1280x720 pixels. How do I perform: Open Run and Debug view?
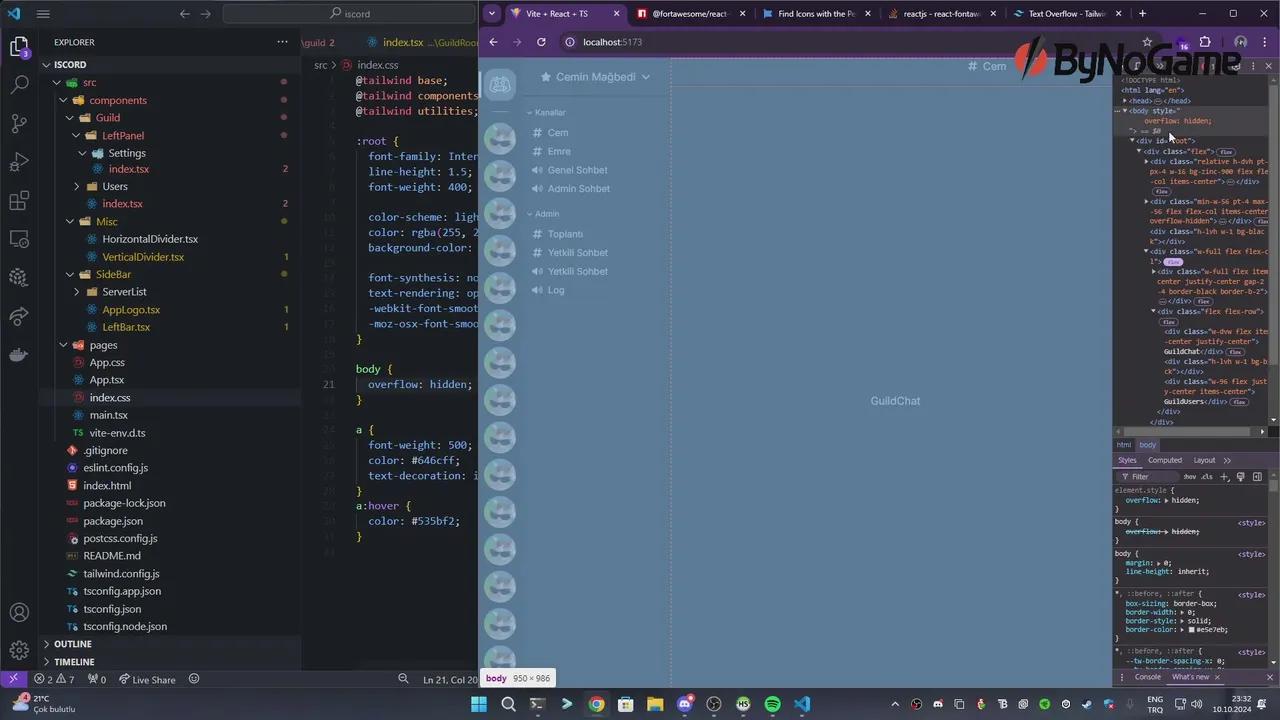point(19,162)
